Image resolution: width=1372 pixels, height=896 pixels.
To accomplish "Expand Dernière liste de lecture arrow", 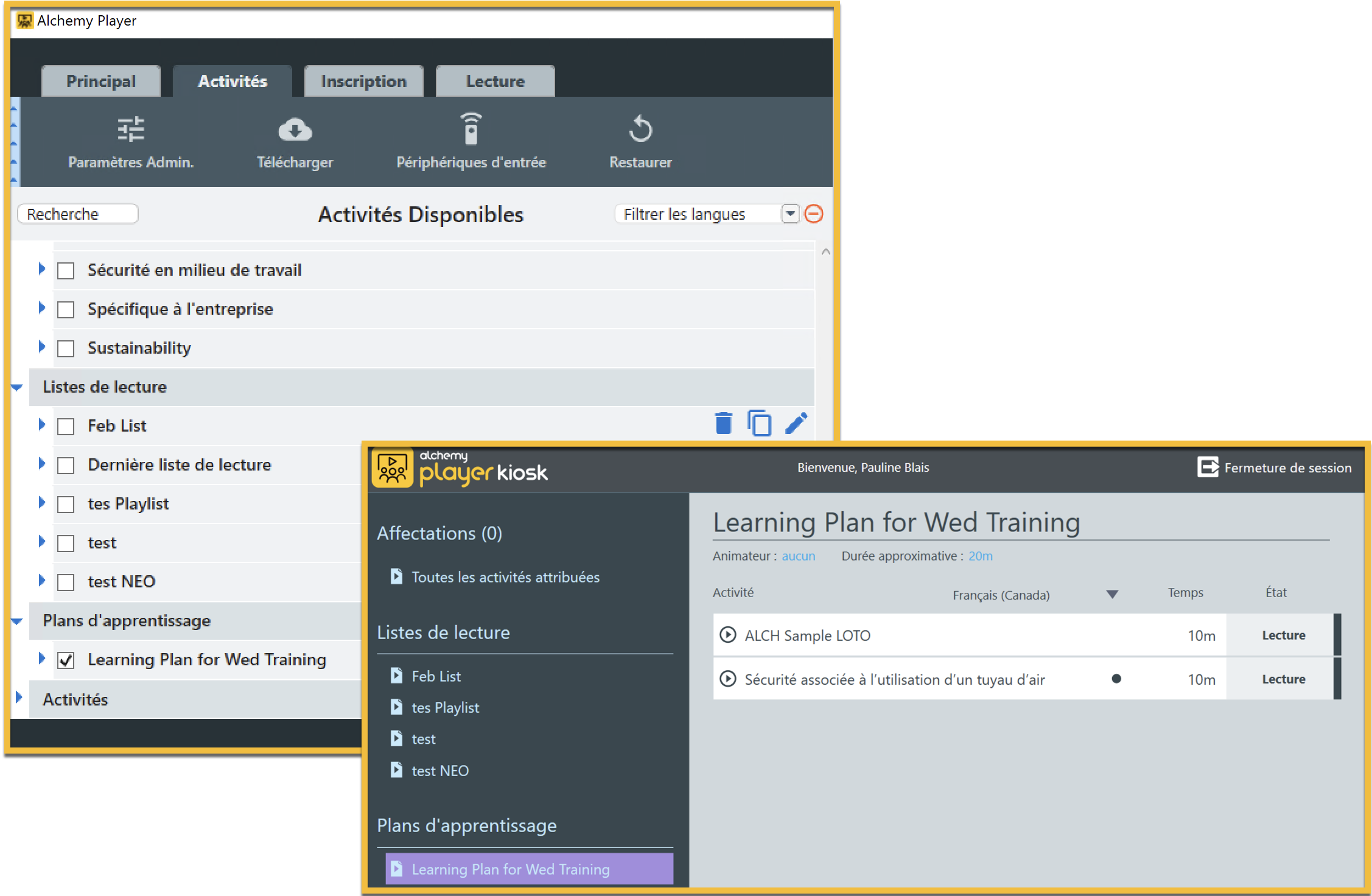I will click(41, 463).
